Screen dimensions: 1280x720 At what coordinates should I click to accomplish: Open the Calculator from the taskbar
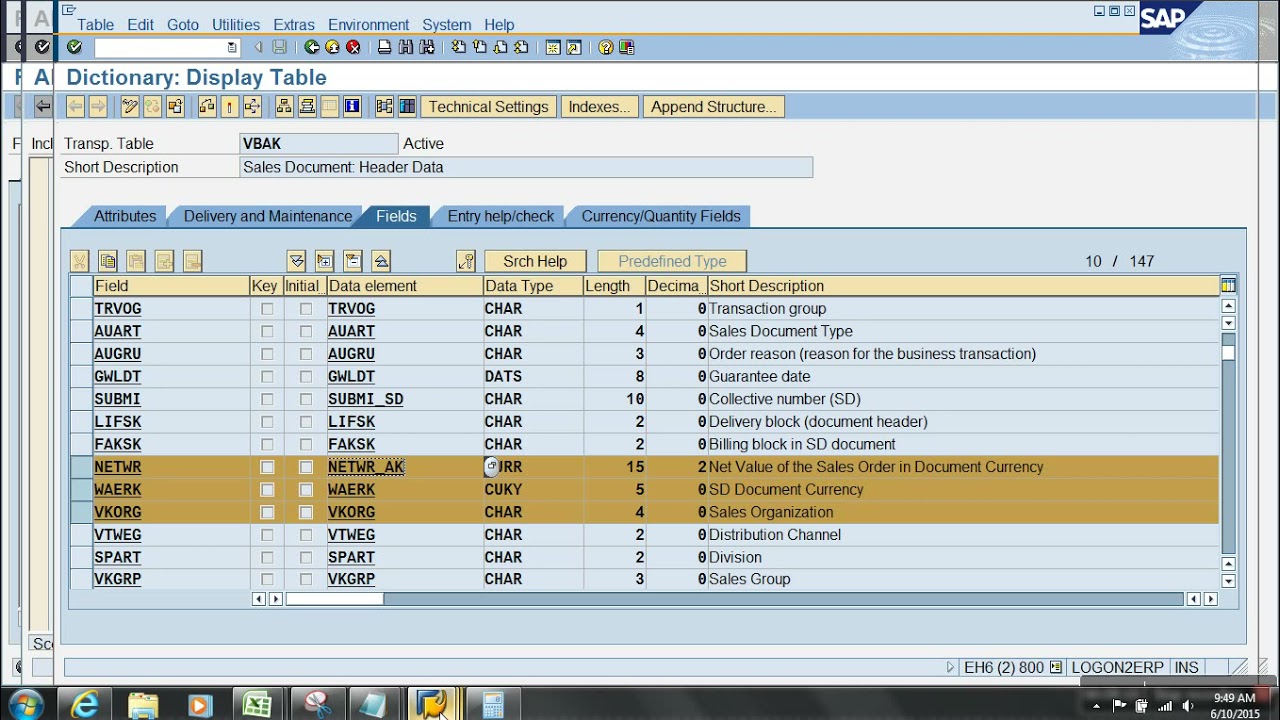493,705
